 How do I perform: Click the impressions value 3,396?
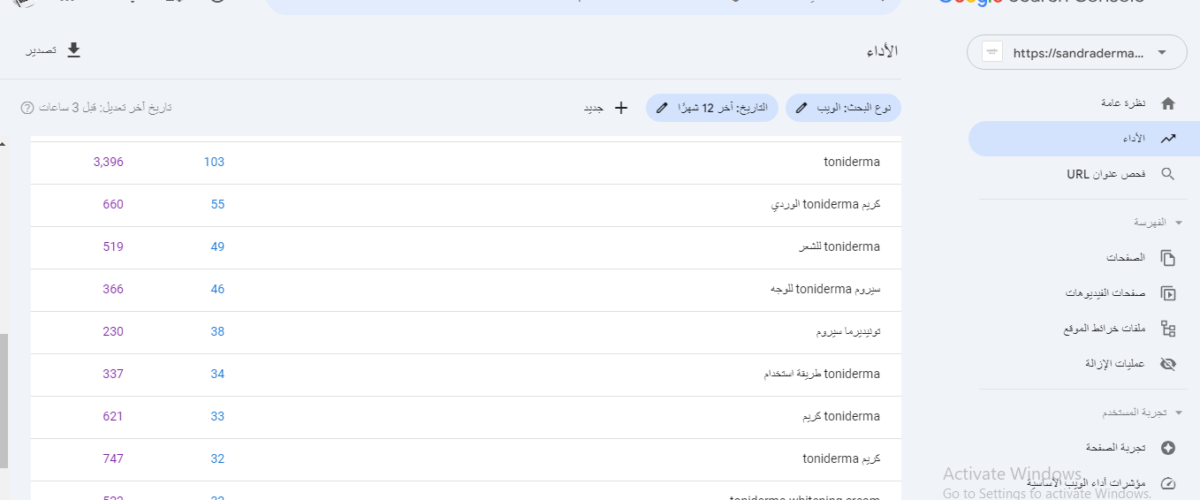pos(108,162)
